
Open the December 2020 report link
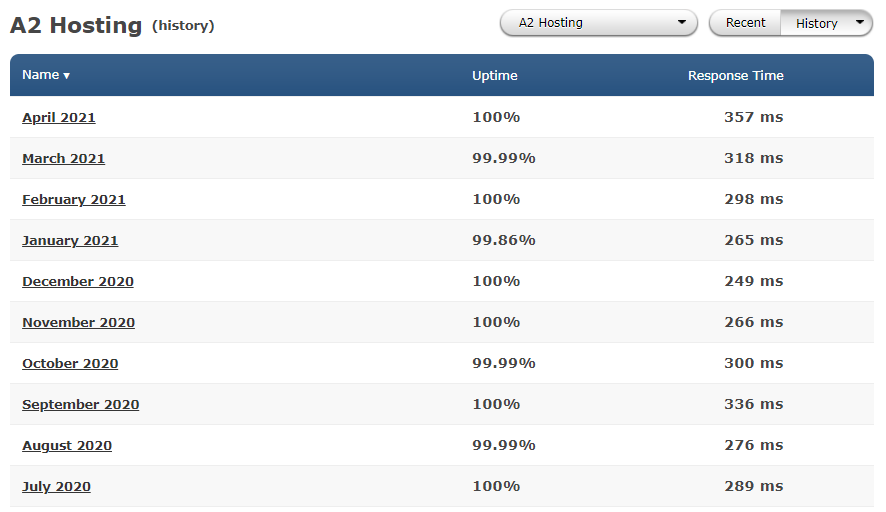click(78, 281)
